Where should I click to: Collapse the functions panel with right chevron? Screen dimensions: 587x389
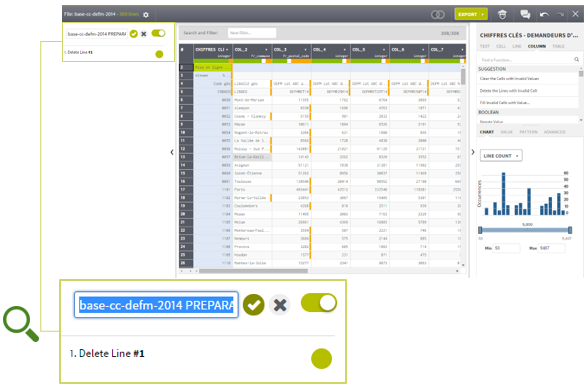point(473,152)
